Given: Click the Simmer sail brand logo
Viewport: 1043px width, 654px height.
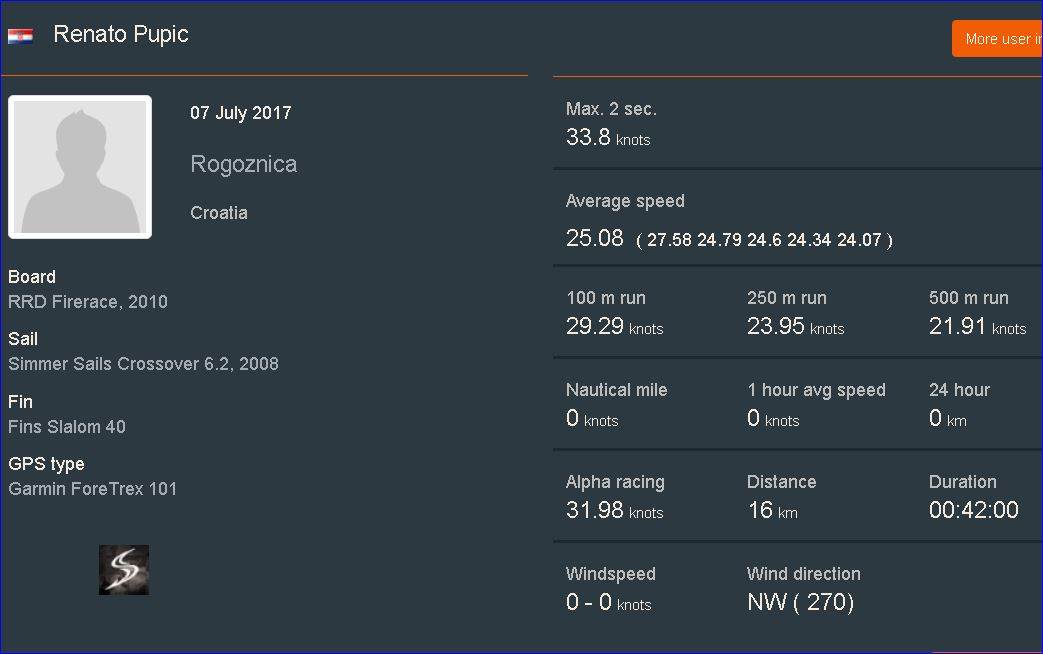Looking at the screenshot, I should [124, 570].
